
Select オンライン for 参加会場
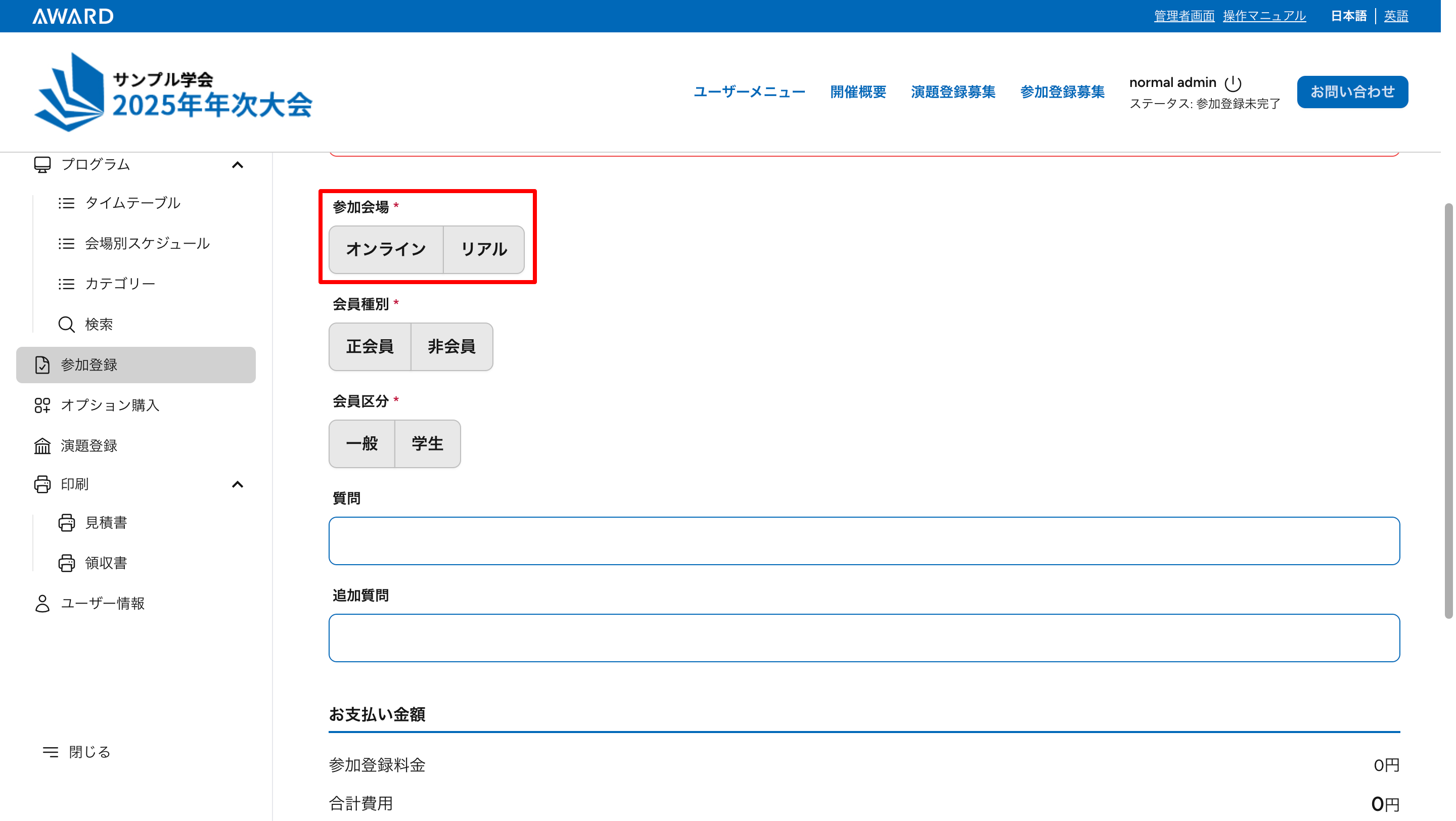click(386, 250)
